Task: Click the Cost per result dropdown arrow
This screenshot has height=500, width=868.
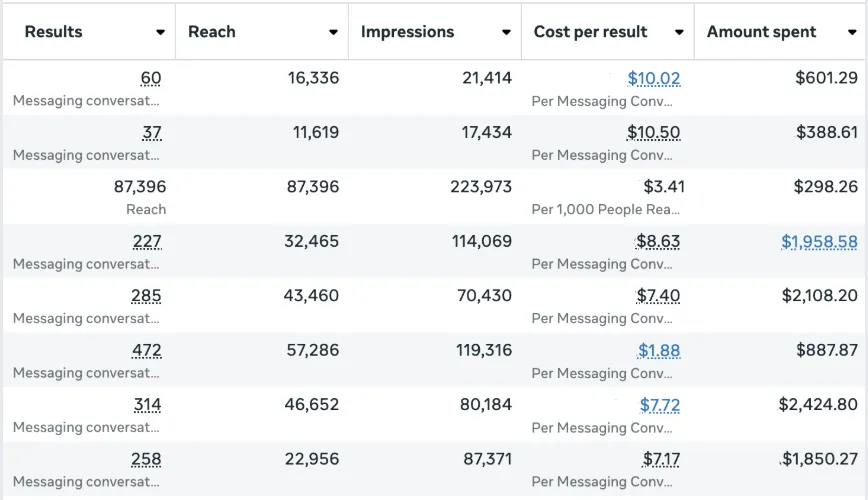Action: point(679,32)
